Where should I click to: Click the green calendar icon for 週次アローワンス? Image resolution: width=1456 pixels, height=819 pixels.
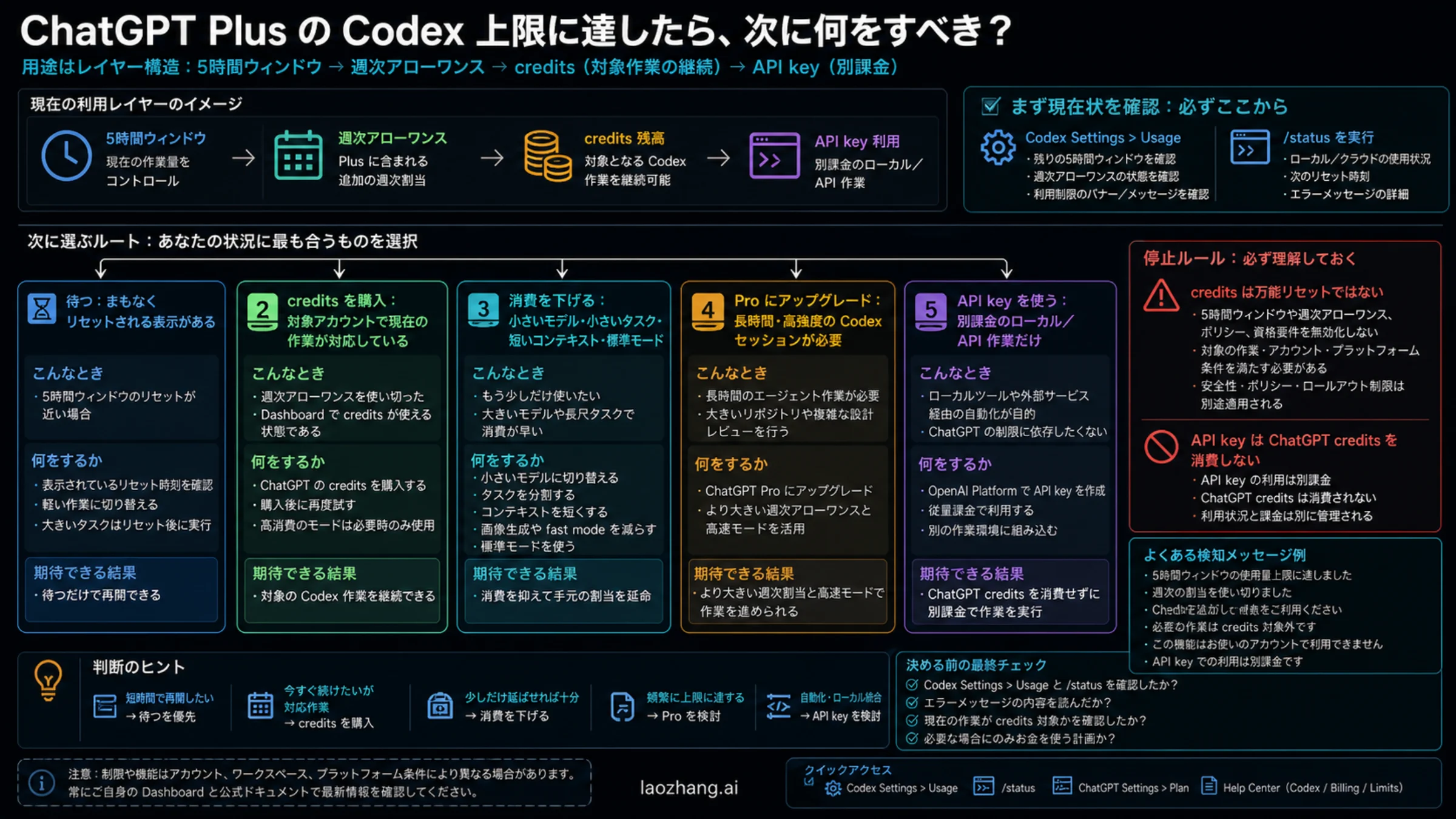pos(298,155)
